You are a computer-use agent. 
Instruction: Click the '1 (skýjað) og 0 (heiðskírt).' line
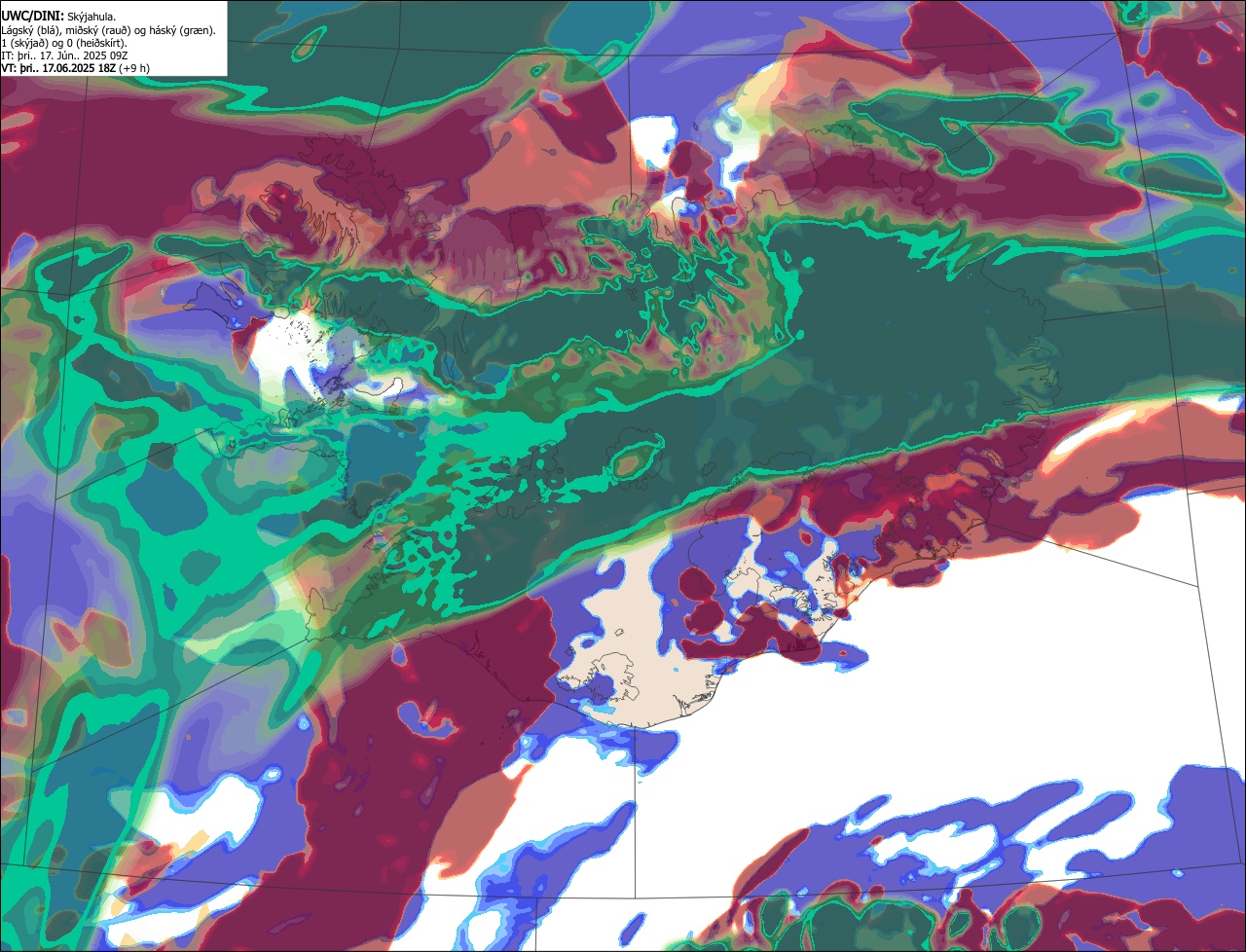(64, 43)
